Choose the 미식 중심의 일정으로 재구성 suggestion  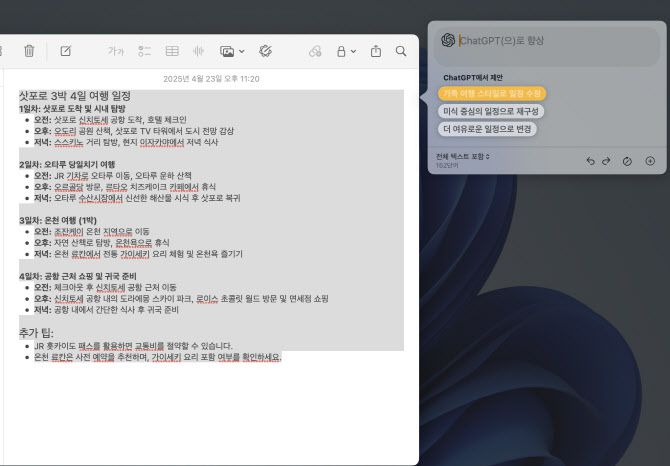coord(491,111)
